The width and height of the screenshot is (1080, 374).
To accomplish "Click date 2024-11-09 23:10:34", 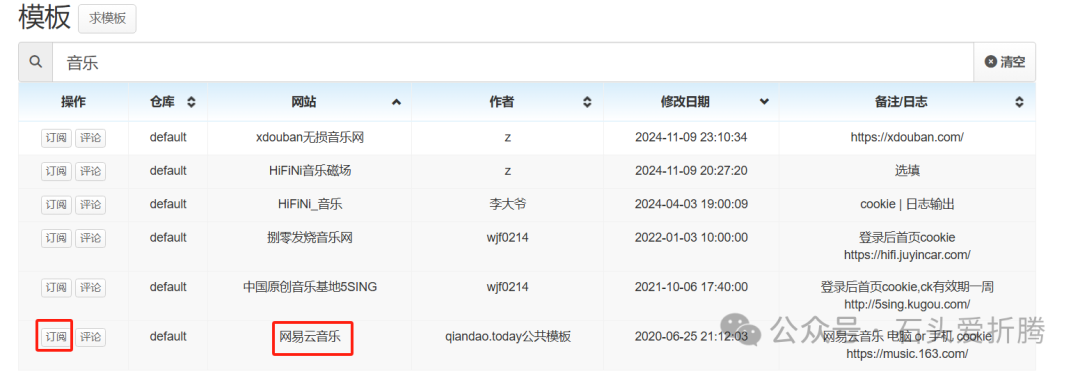I will pos(691,137).
